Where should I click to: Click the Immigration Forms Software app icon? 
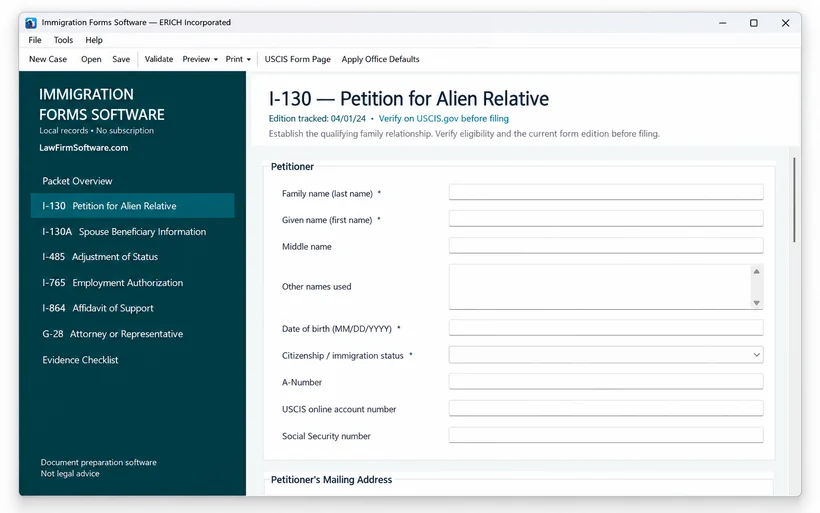click(x=31, y=22)
